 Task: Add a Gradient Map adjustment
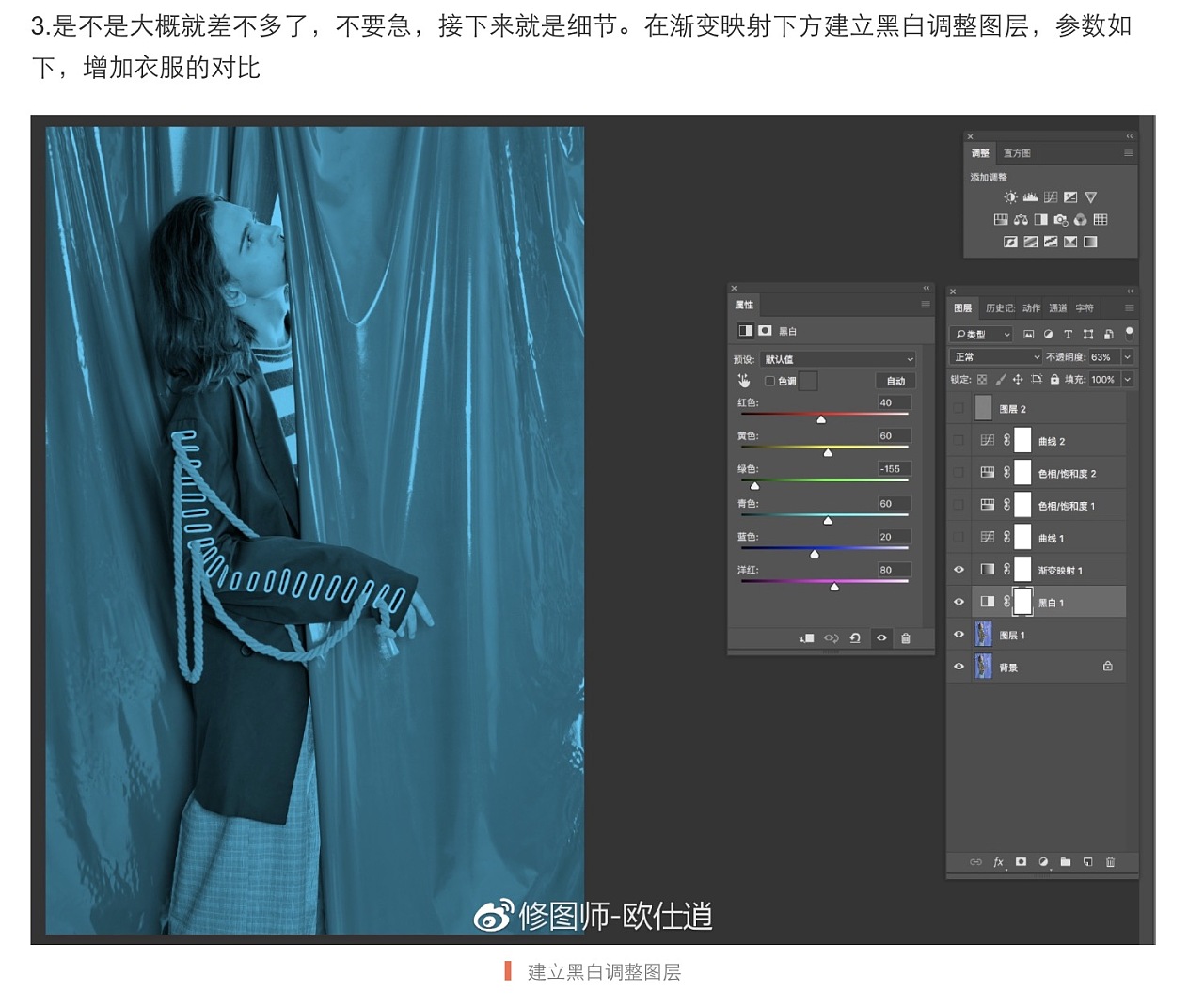1090,242
